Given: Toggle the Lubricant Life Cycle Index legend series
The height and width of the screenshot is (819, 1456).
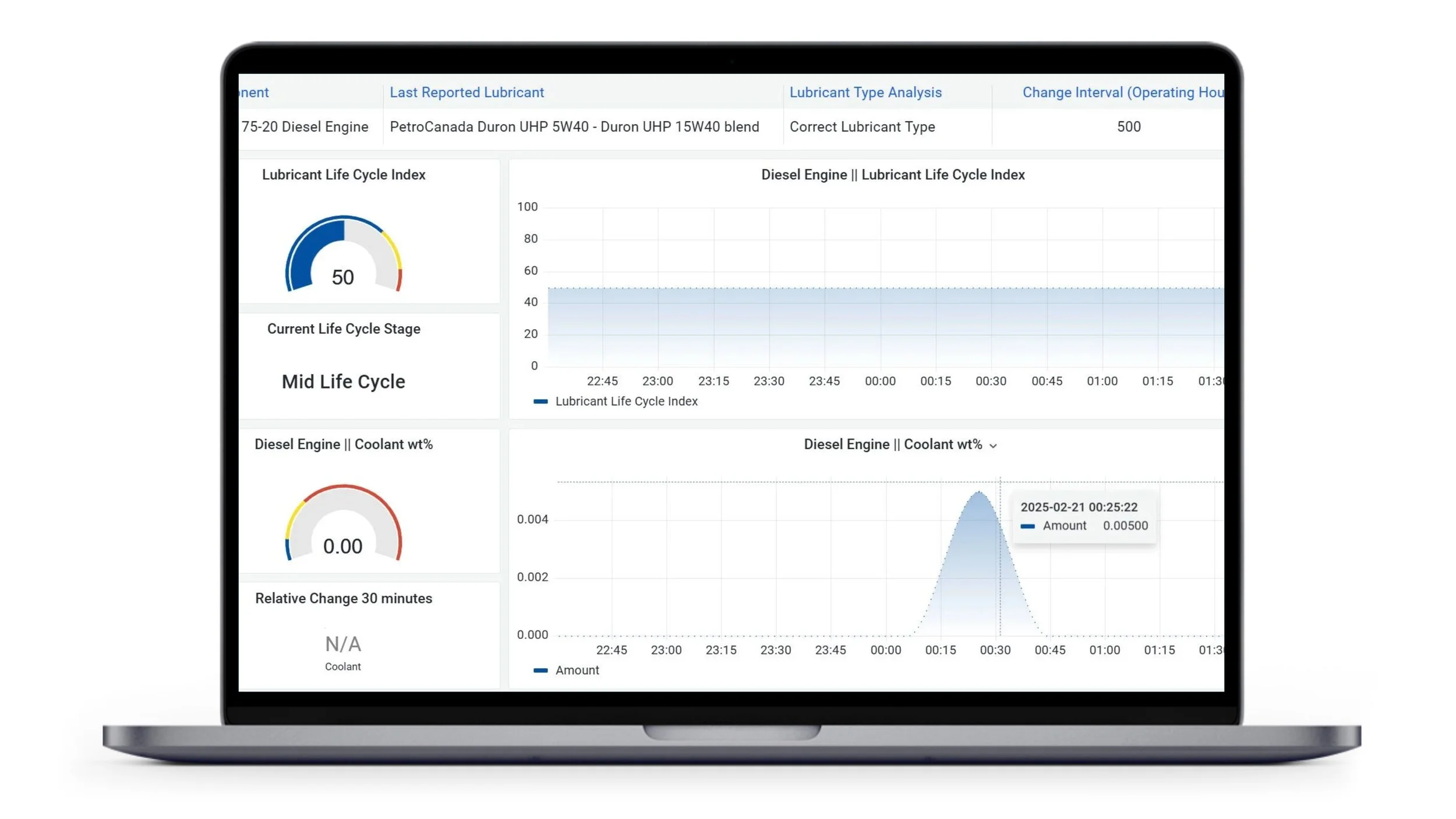Looking at the screenshot, I should click(x=627, y=401).
